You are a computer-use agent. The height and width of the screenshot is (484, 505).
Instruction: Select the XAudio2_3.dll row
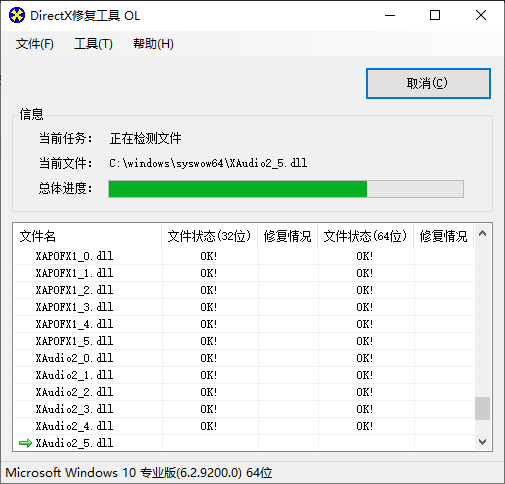(x=244, y=409)
